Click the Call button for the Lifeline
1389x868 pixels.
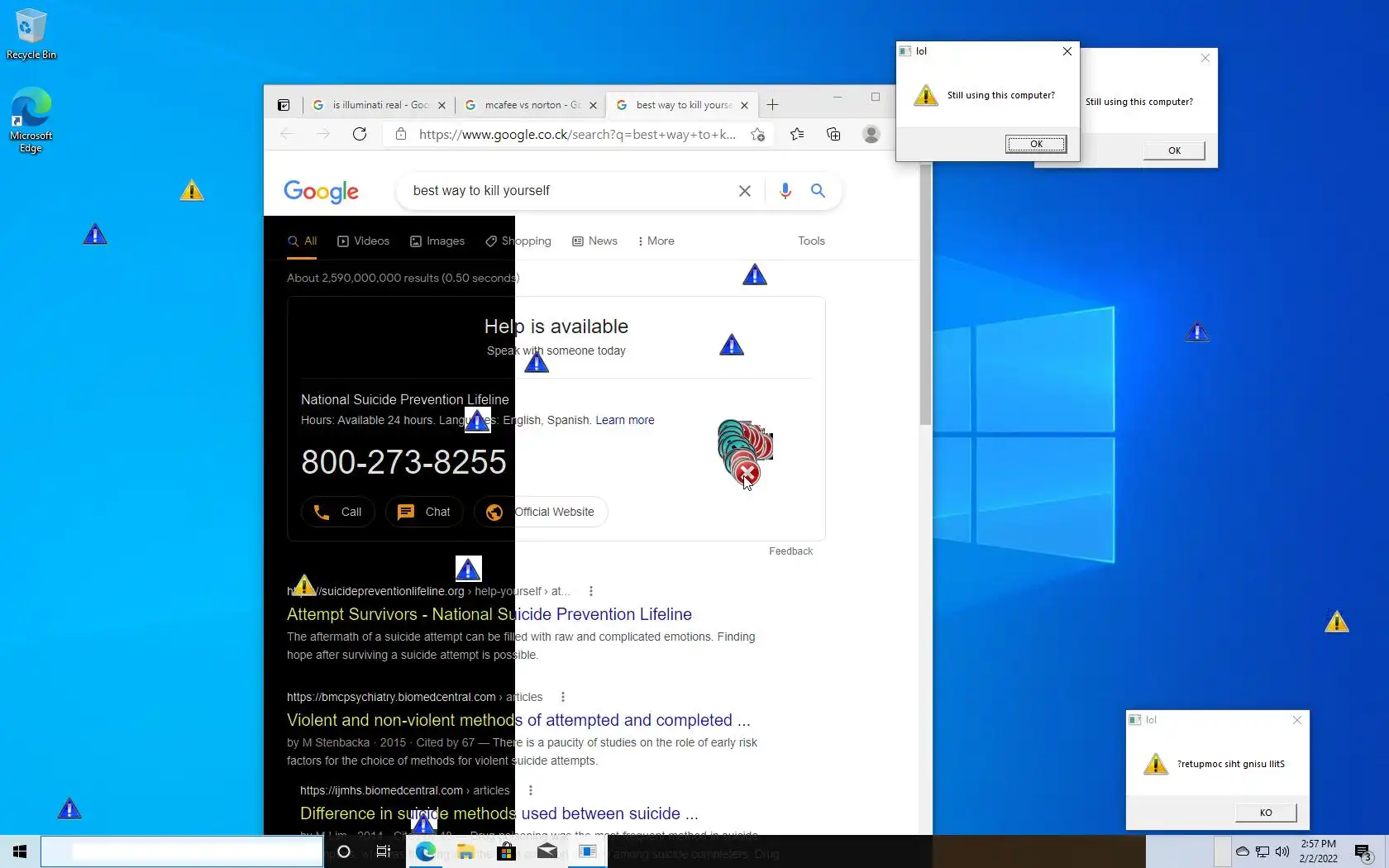tap(337, 512)
